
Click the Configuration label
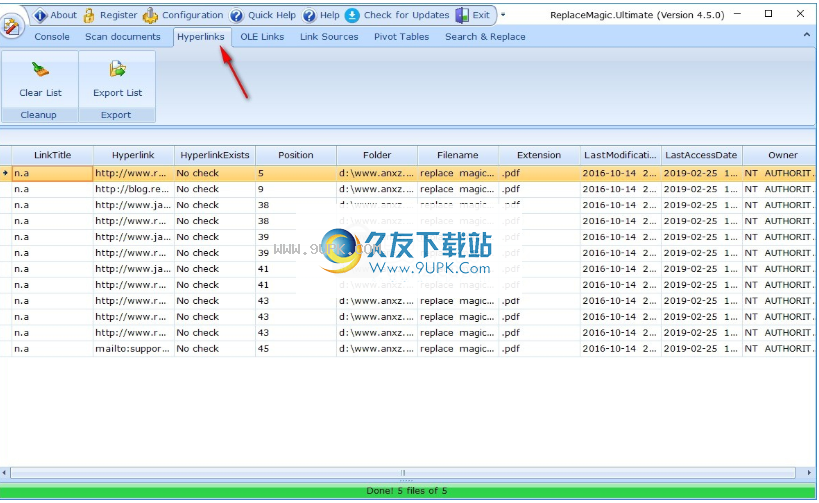193,15
